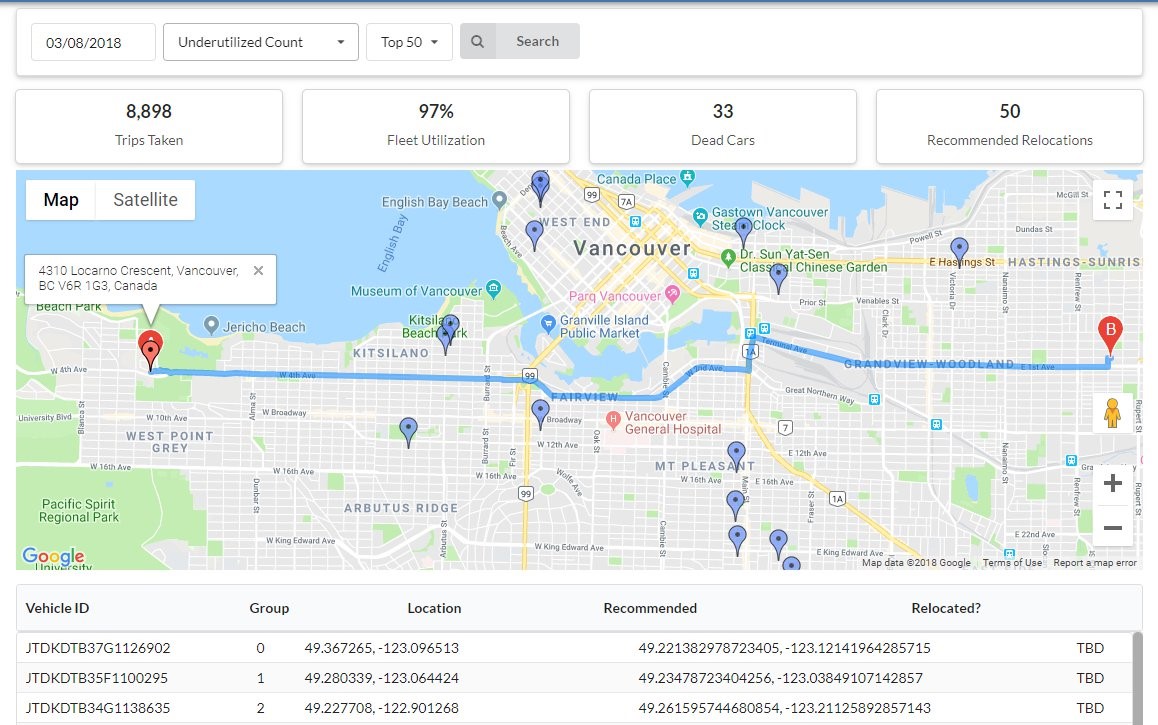Image resolution: width=1158 pixels, height=725 pixels.
Task: Zoom out on the map
Action: coord(1112,527)
